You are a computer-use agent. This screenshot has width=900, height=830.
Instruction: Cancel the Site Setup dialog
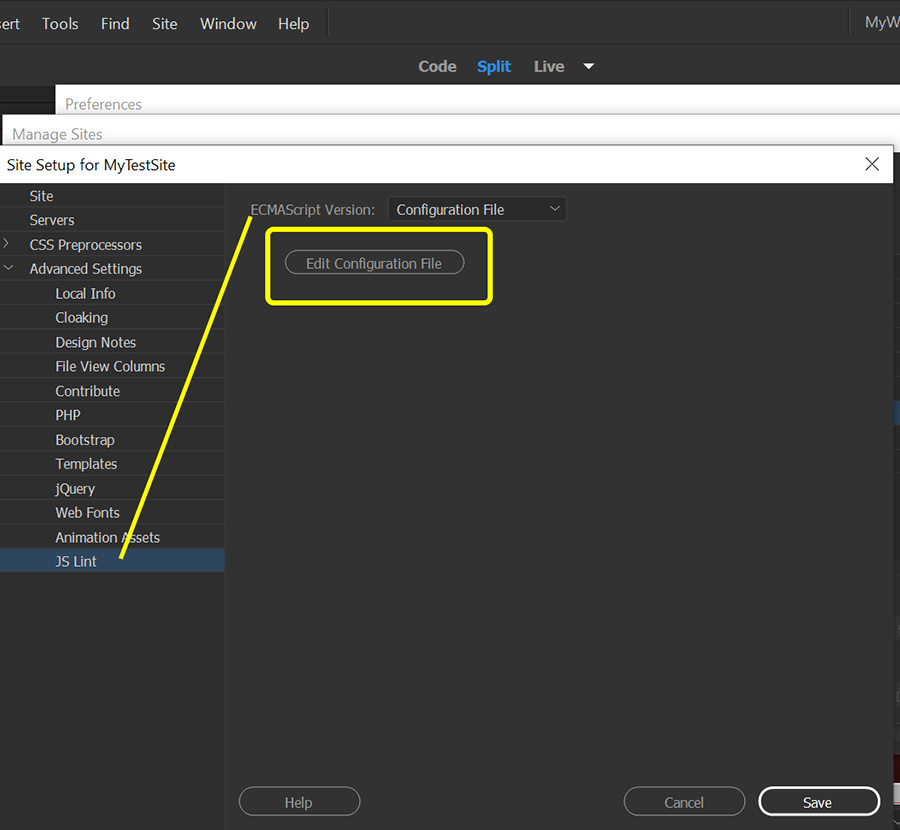684,801
